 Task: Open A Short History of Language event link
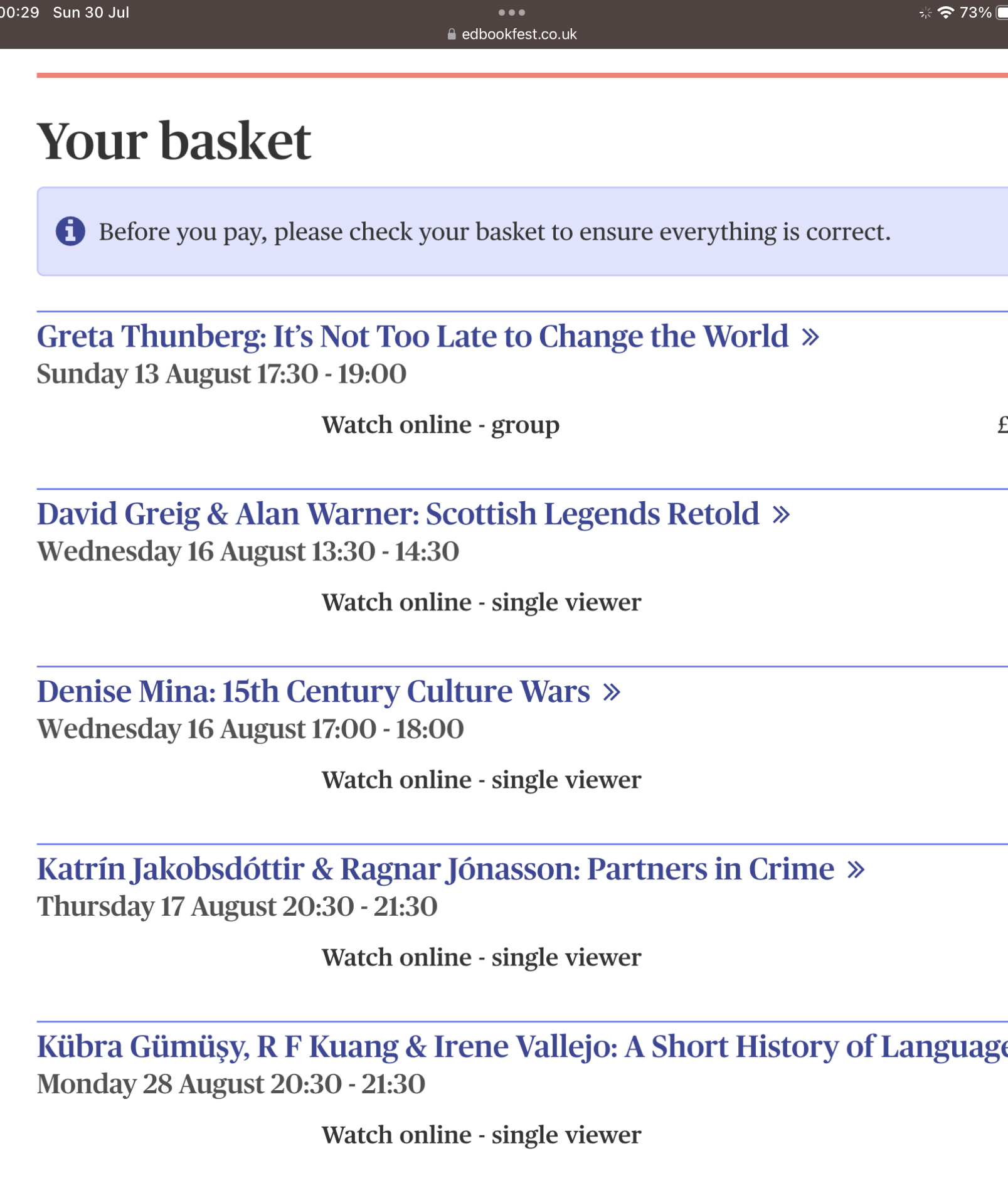pyautogui.click(x=522, y=1047)
